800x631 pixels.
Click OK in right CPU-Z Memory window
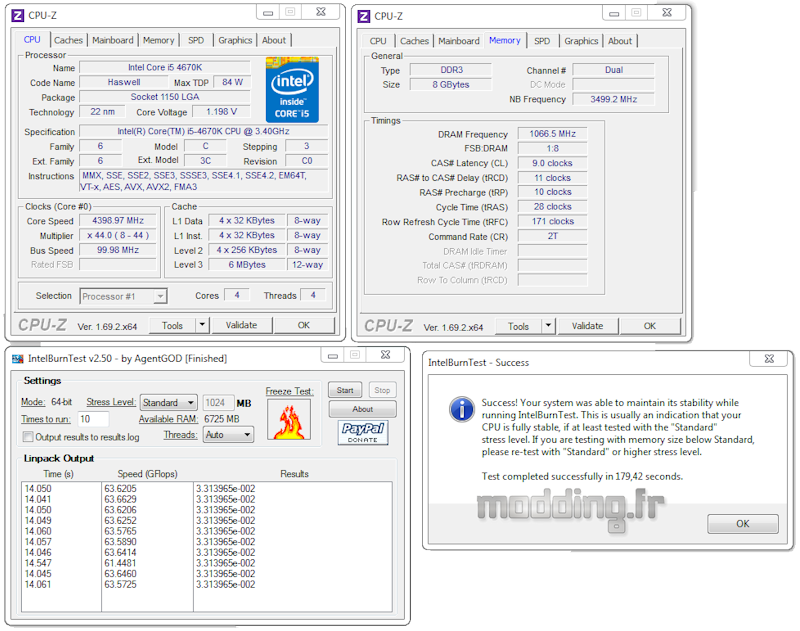649,326
